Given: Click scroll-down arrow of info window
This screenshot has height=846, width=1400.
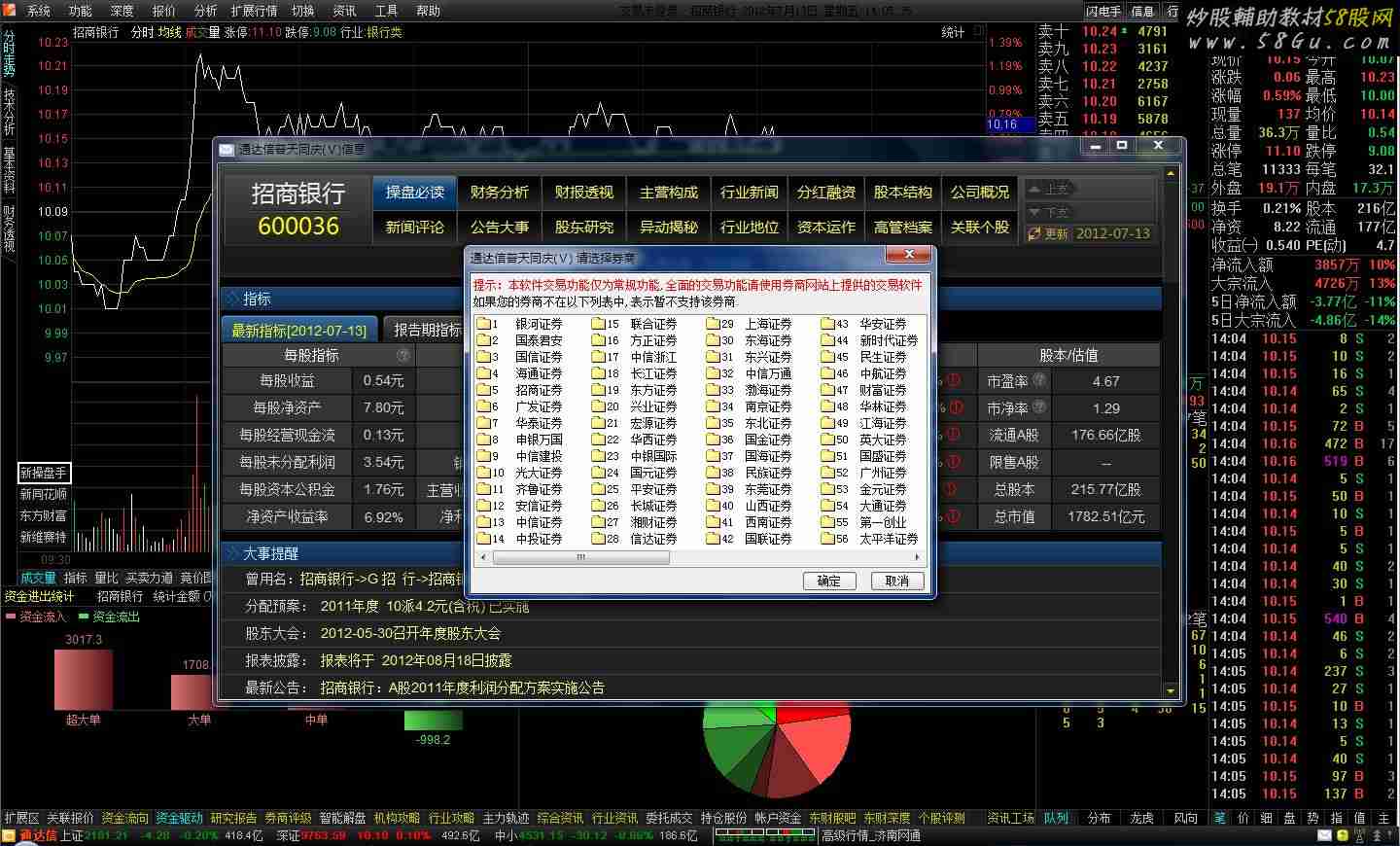Looking at the screenshot, I should pos(1171,689).
